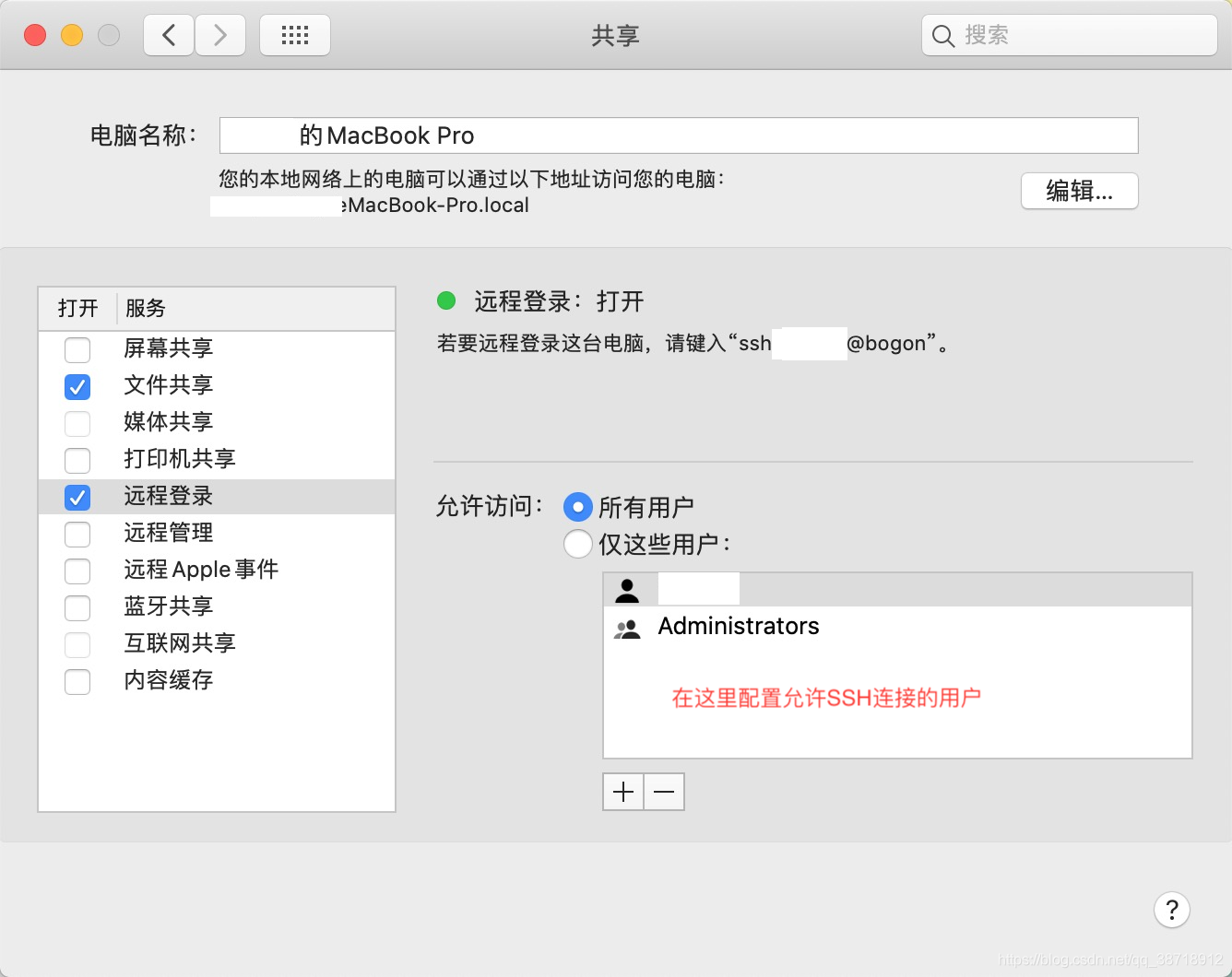This screenshot has width=1232, height=977.
Task: Click in the 电脑名称 text field
Action: 679,135
